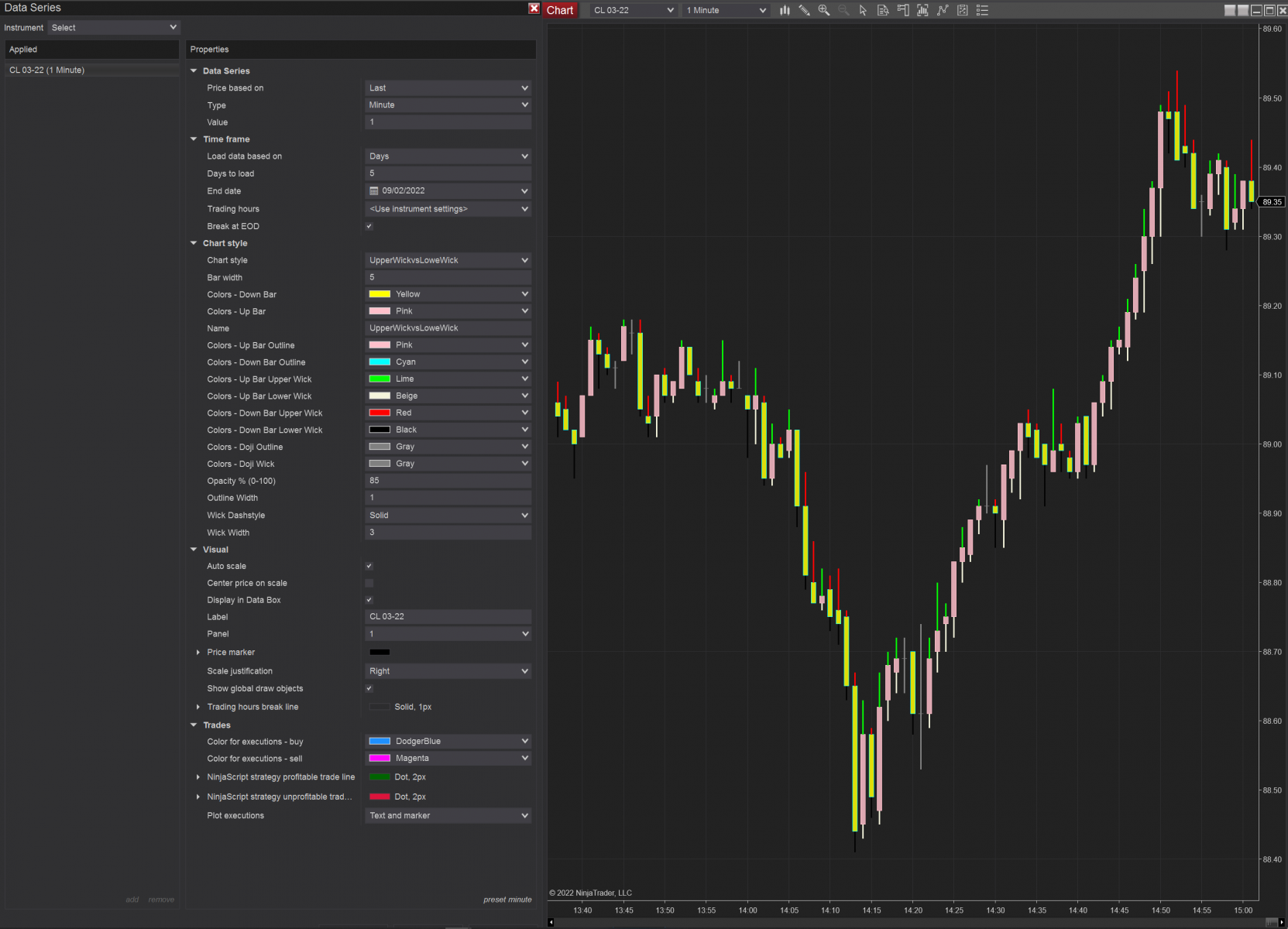Open the Chart Properties list icon
The image size is (1288, 929).
982,10
